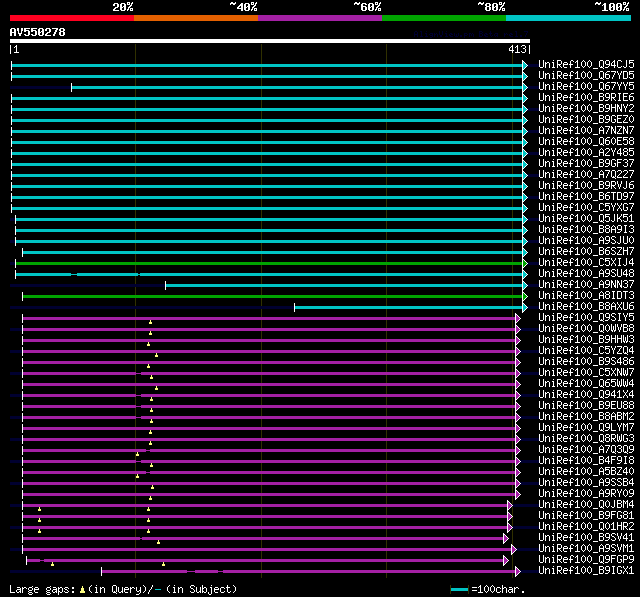Select the UniRef100_B4F9I8 label
Screen dimensions: 640x597
[x=586, y=461]
